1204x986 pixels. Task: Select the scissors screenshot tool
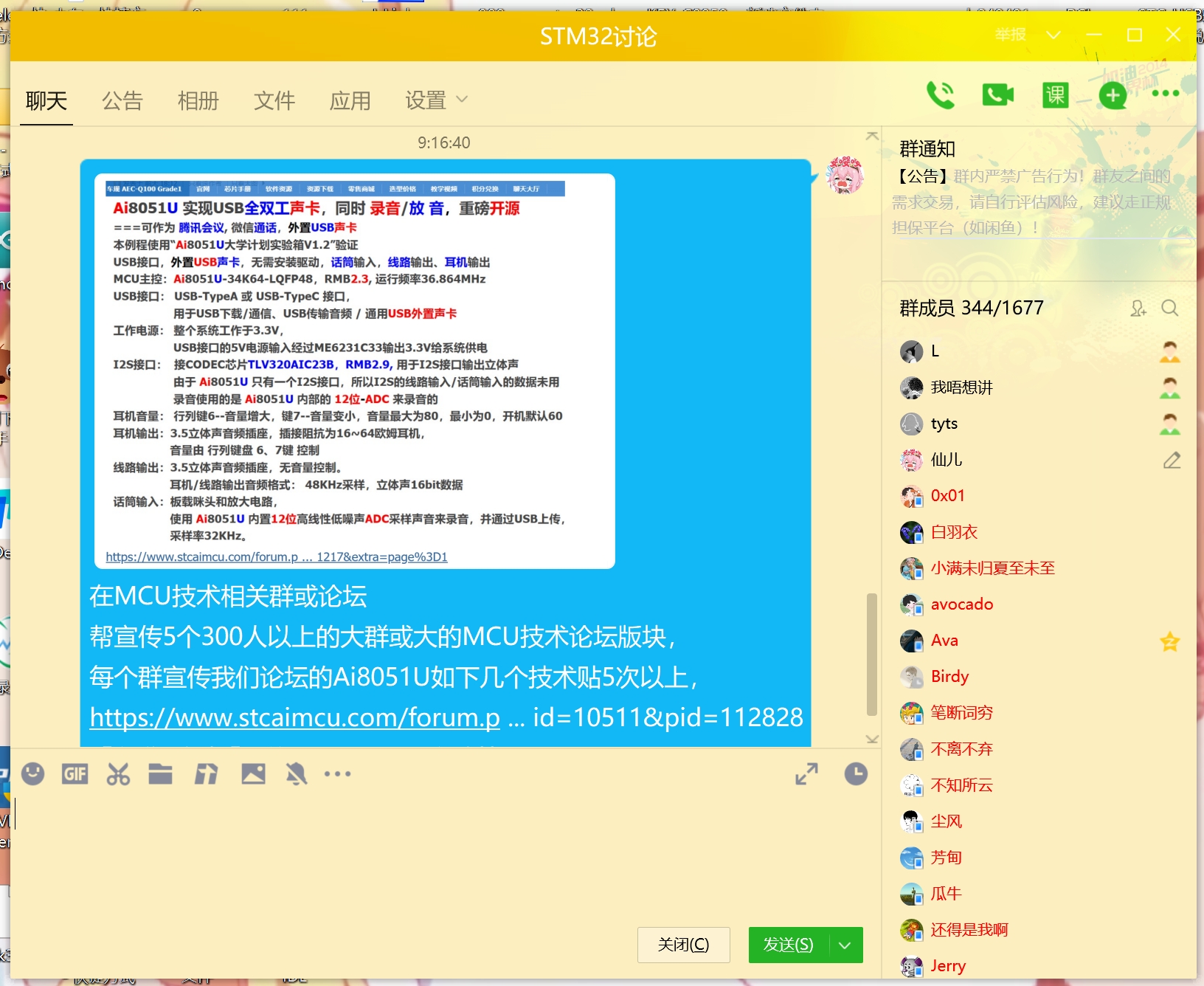coord(118,773)
